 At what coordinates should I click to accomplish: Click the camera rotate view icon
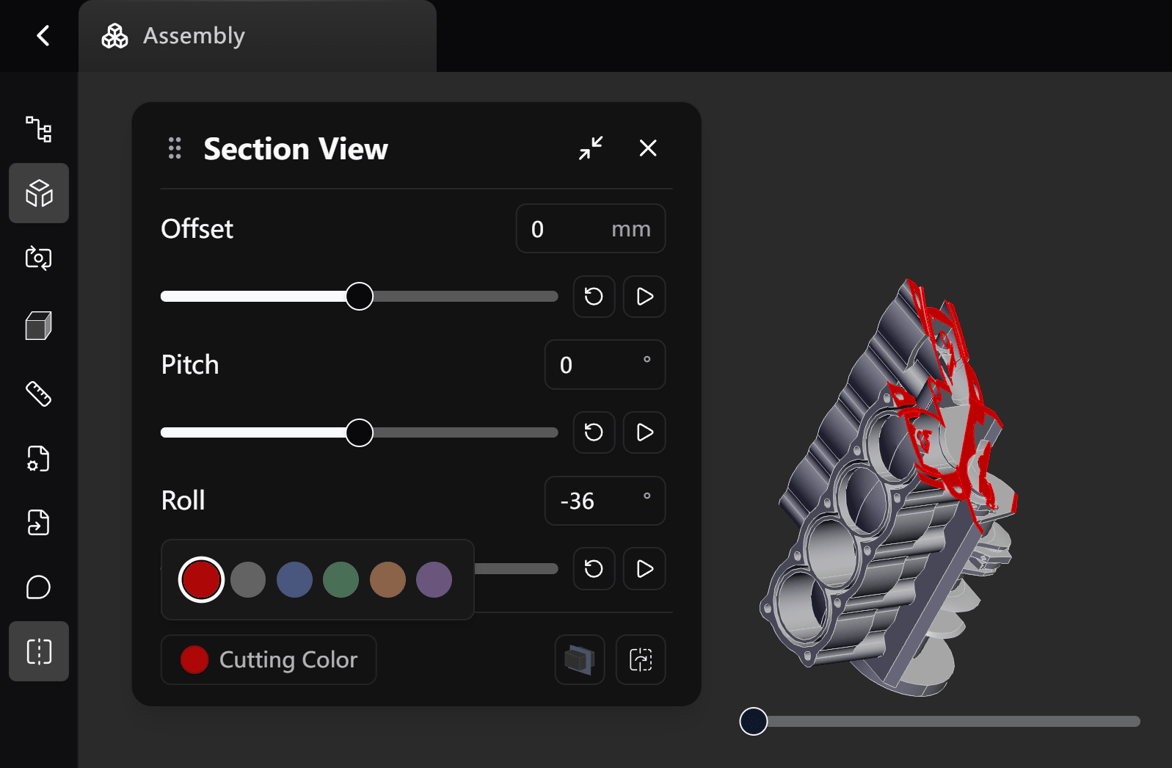pos(39,258)
